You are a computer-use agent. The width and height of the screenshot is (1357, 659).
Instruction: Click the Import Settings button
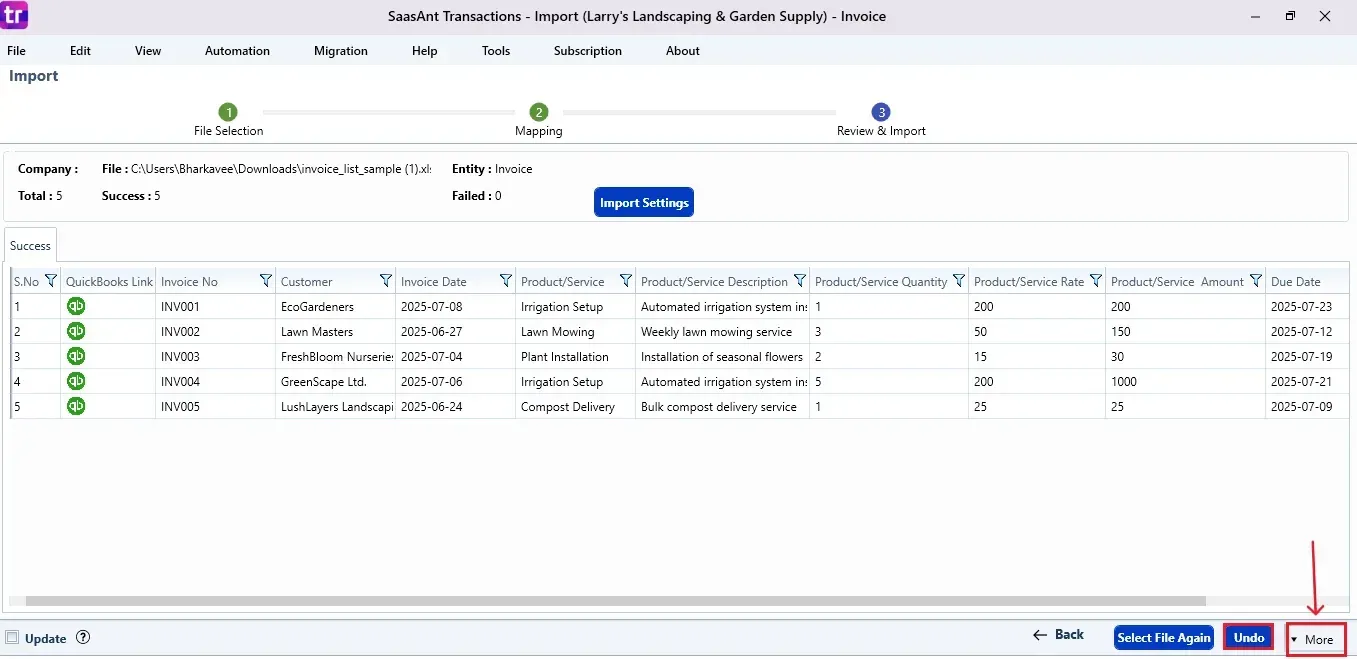pyautogui.click(x=644, y=203)
